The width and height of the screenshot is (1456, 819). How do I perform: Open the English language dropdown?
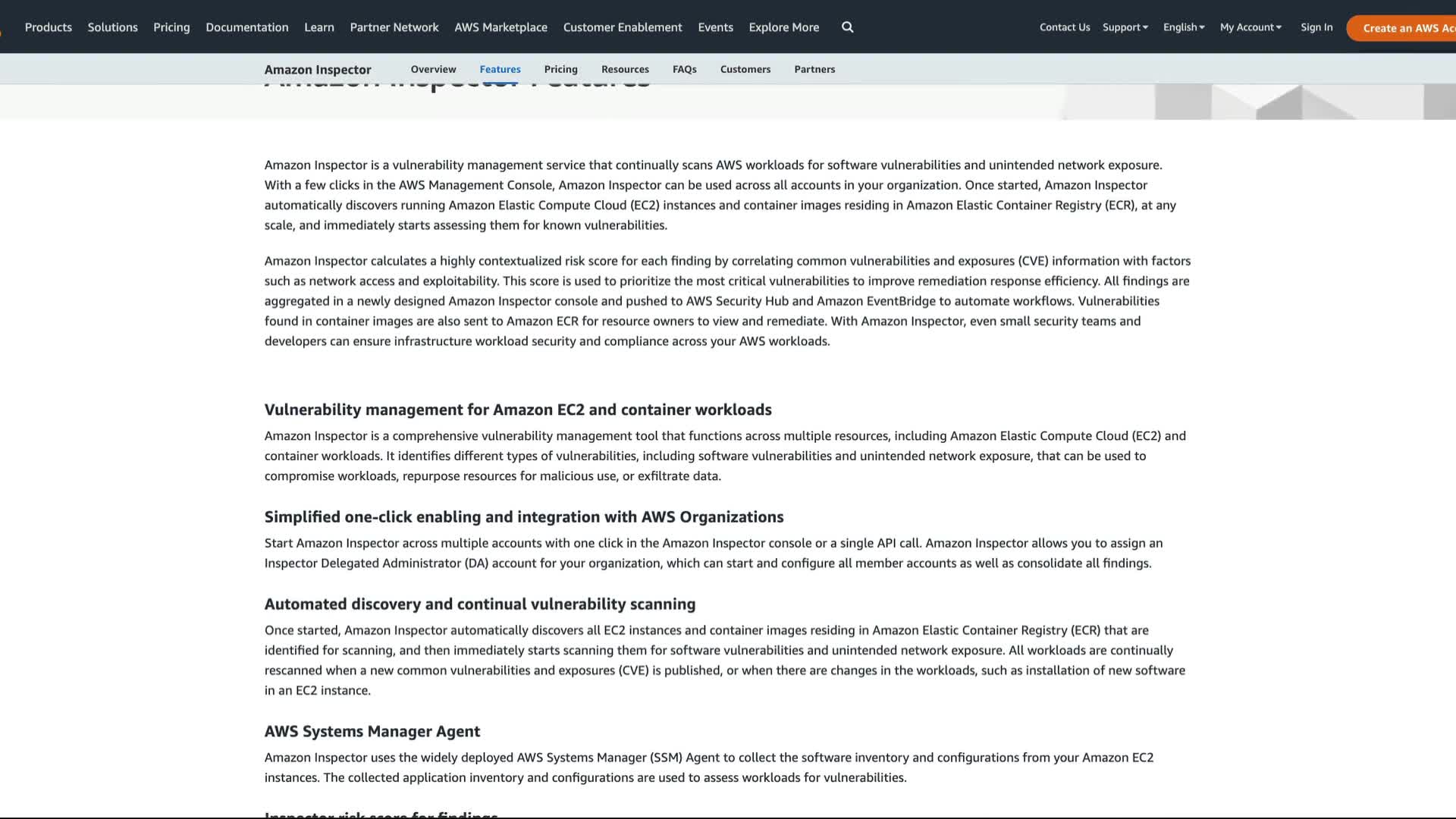[x=1183, y=27]
